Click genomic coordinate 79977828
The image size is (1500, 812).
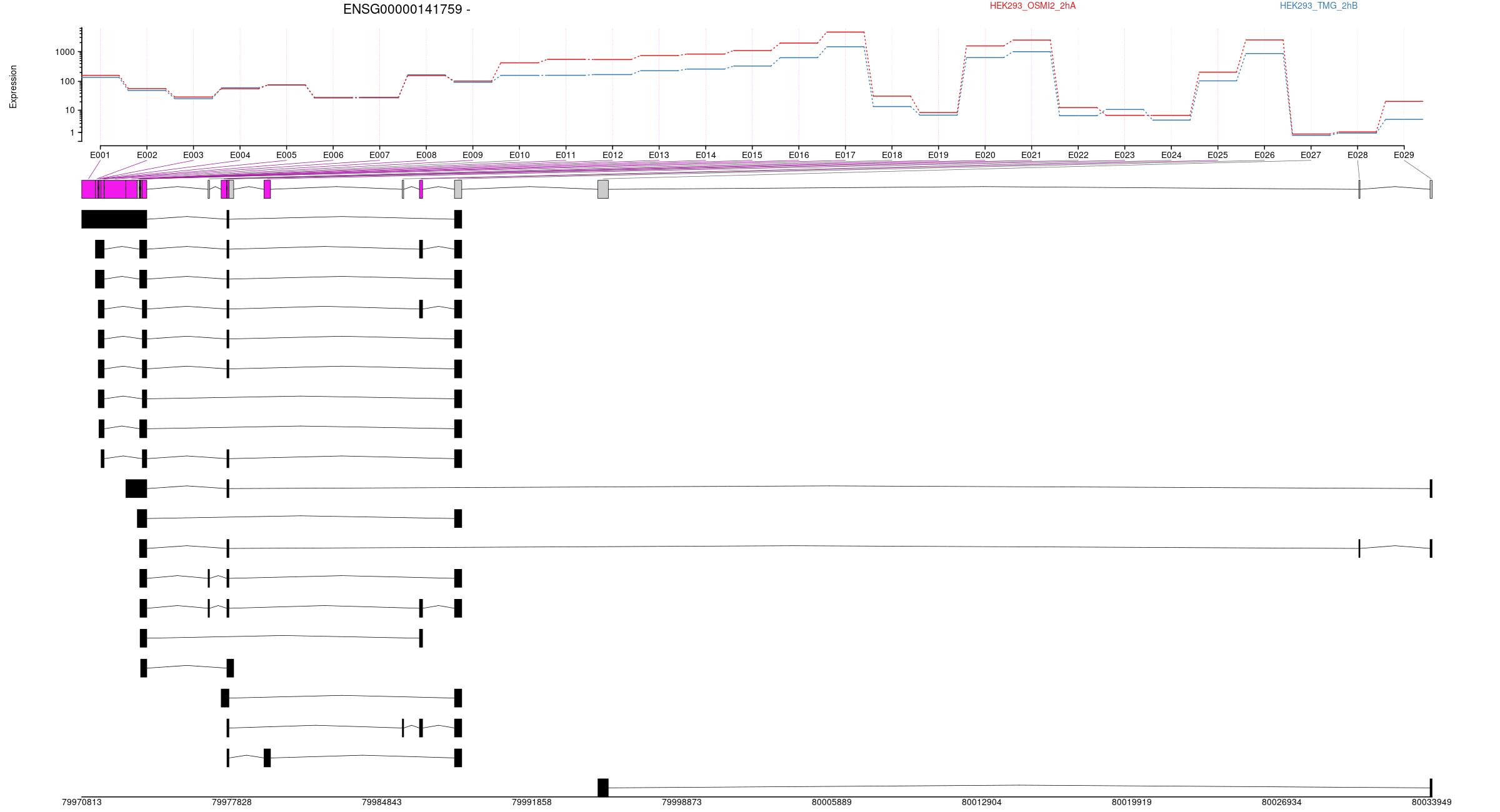click(232, 802)
